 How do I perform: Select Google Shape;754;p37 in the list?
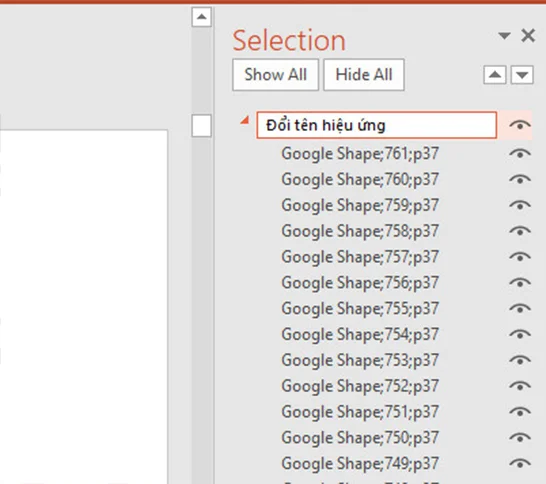tap(360, 334)
